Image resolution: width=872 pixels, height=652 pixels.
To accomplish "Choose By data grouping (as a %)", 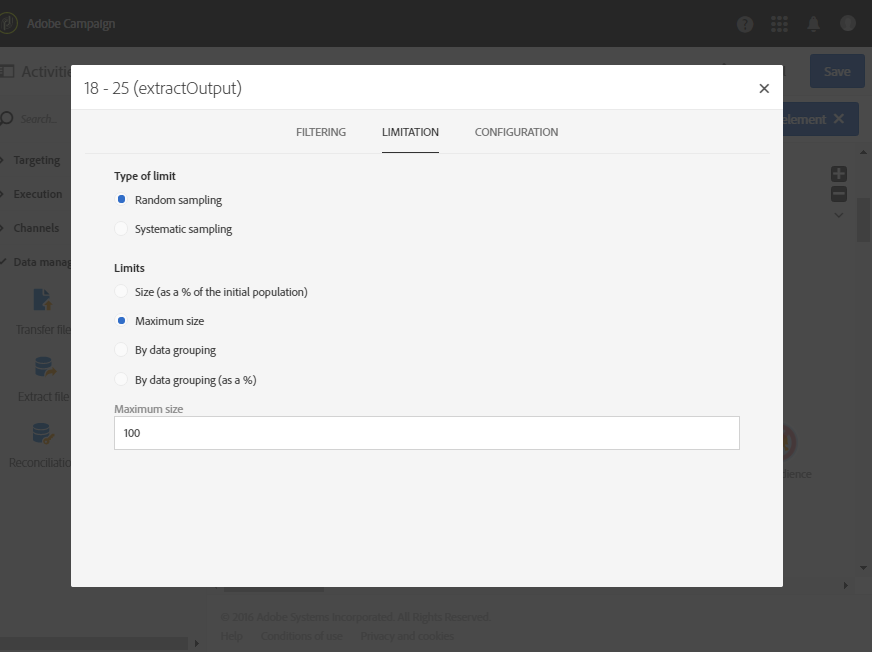I will coord(121,379).
